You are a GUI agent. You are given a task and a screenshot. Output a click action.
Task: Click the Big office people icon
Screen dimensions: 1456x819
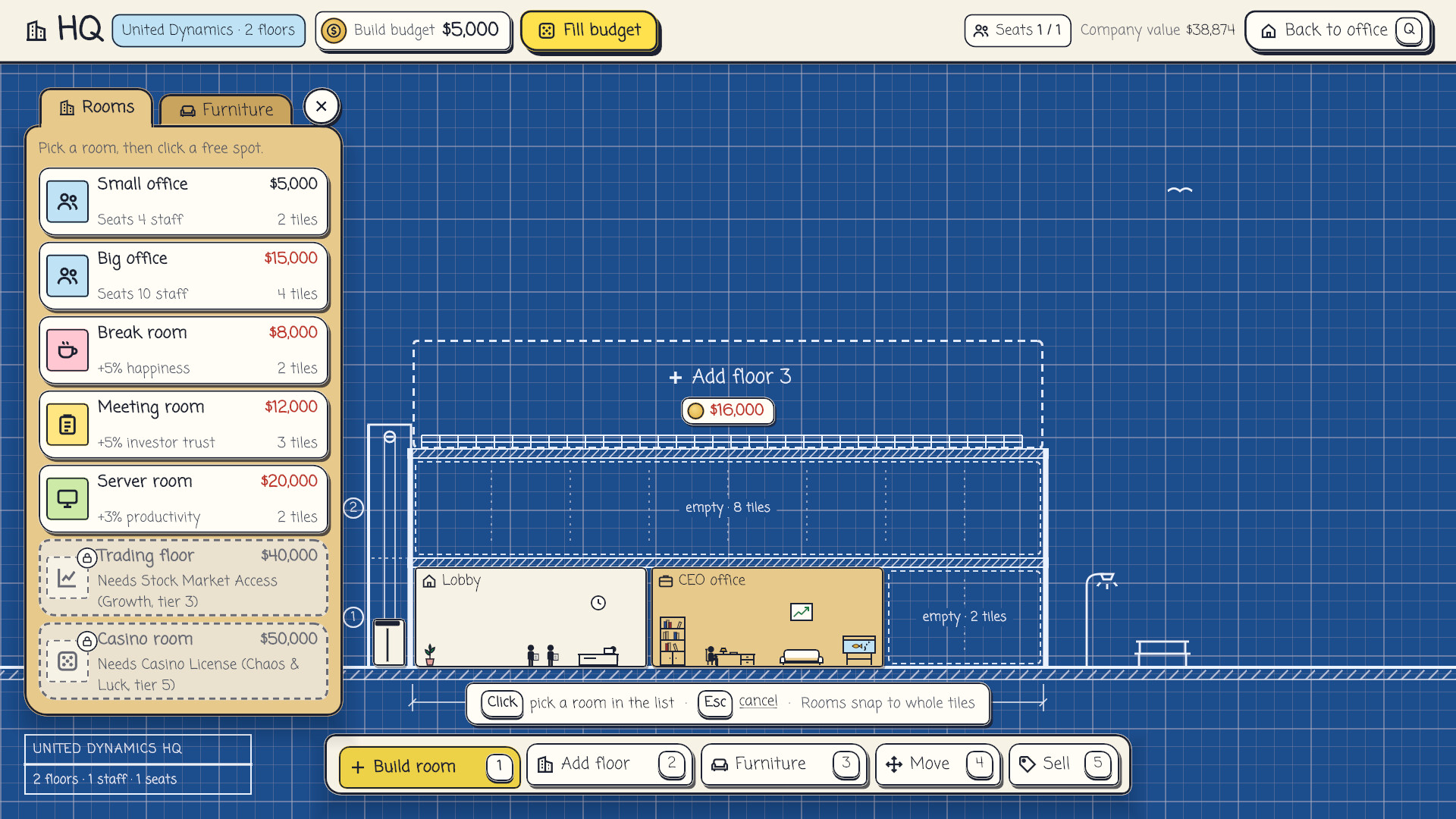(67, 276)
